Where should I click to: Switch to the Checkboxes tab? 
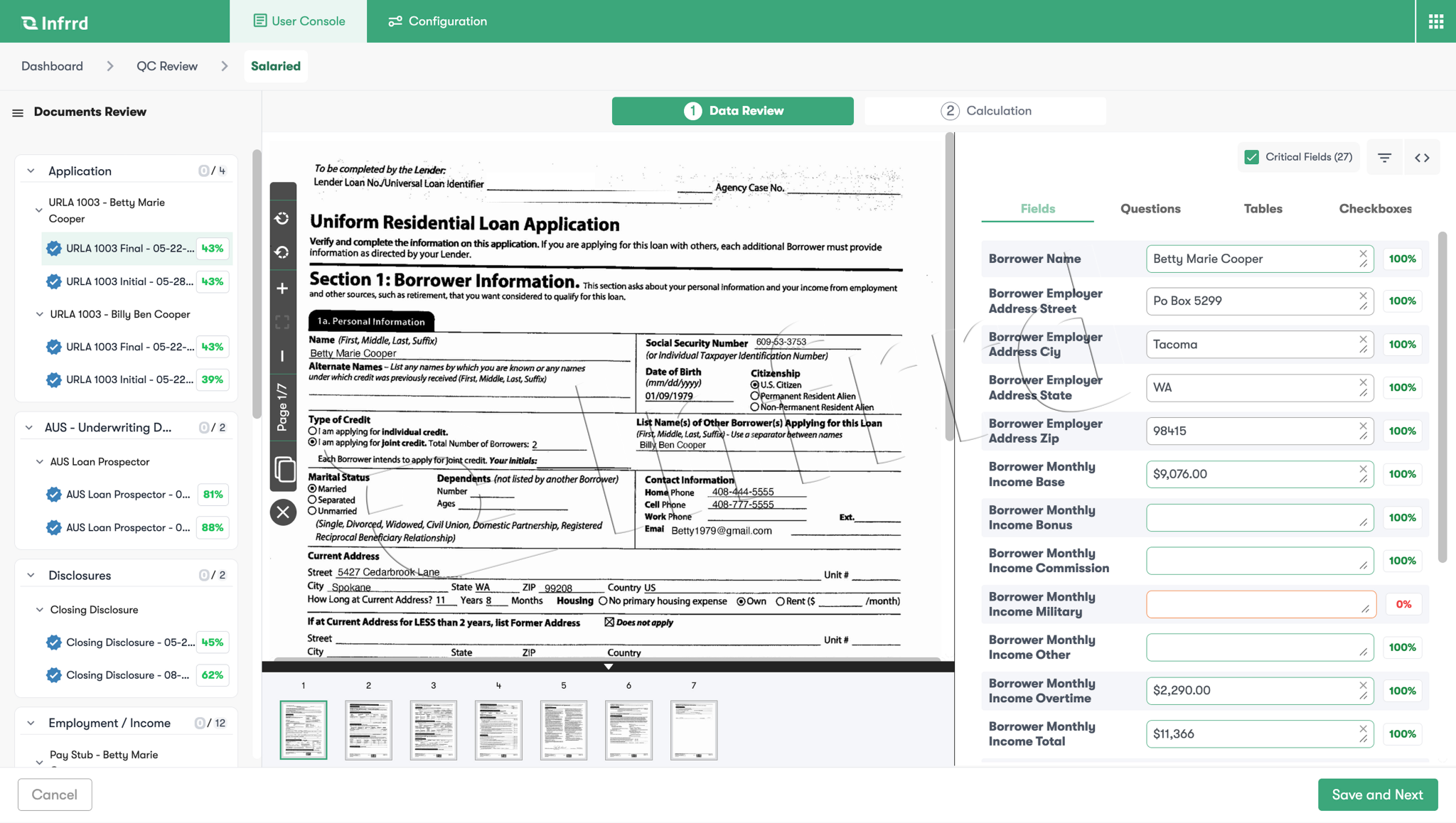click(1375, 208)
